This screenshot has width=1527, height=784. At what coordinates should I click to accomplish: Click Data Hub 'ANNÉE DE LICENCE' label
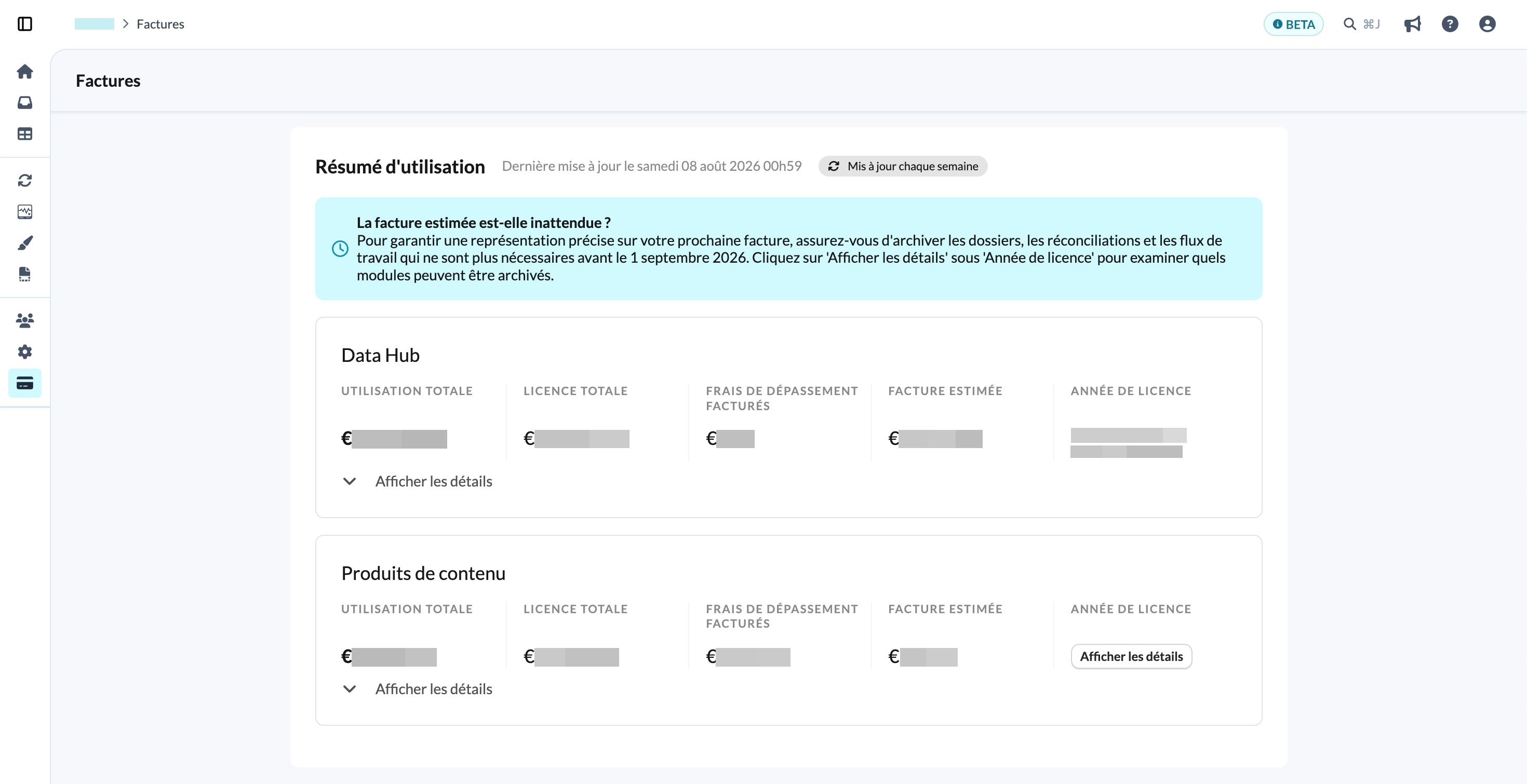pos(1131,391)
